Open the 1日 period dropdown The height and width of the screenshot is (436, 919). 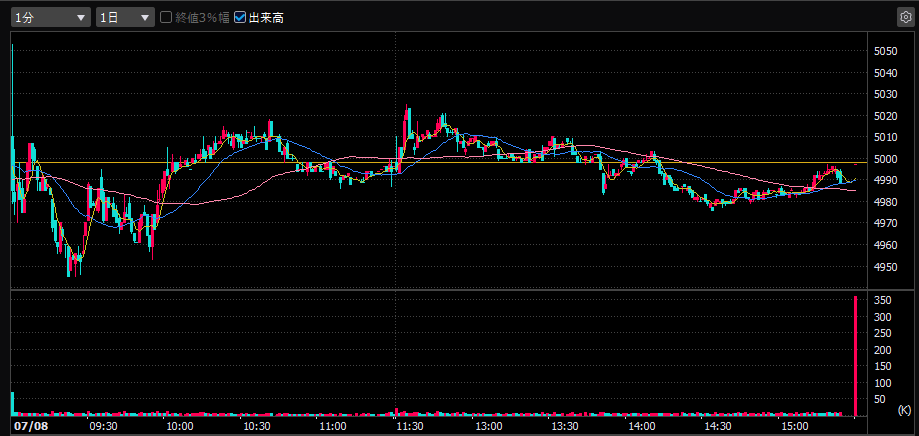[125, 18]
